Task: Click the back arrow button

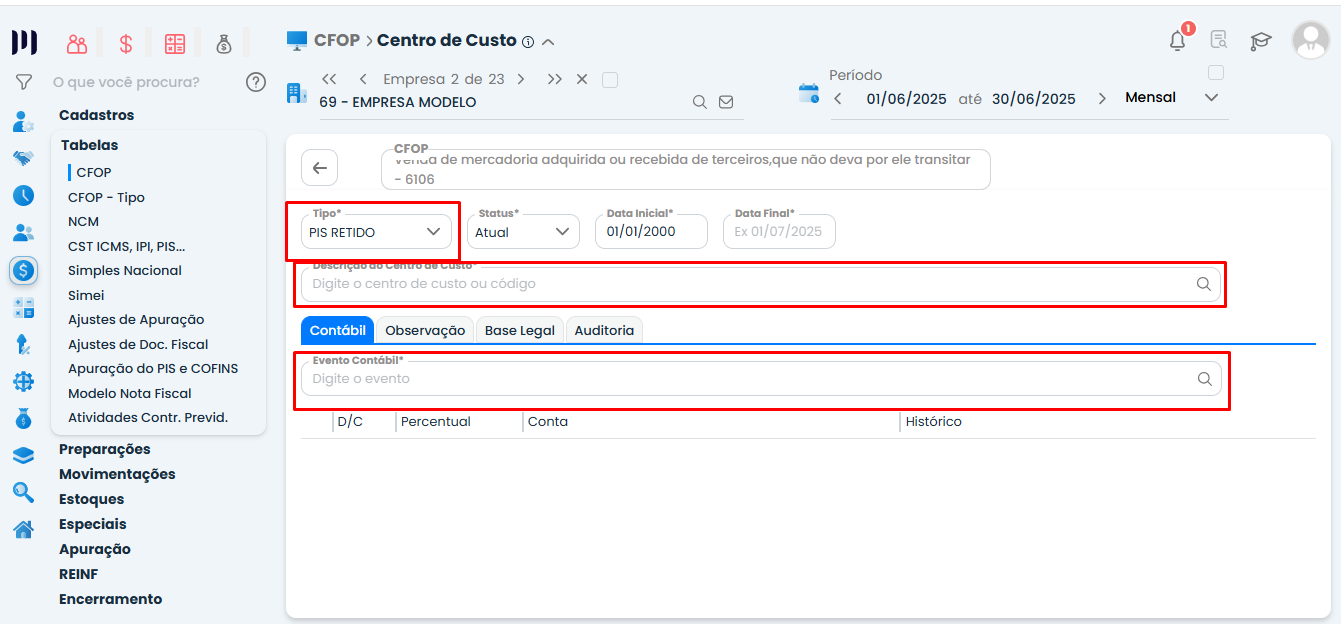Action: tap(320, 168)
